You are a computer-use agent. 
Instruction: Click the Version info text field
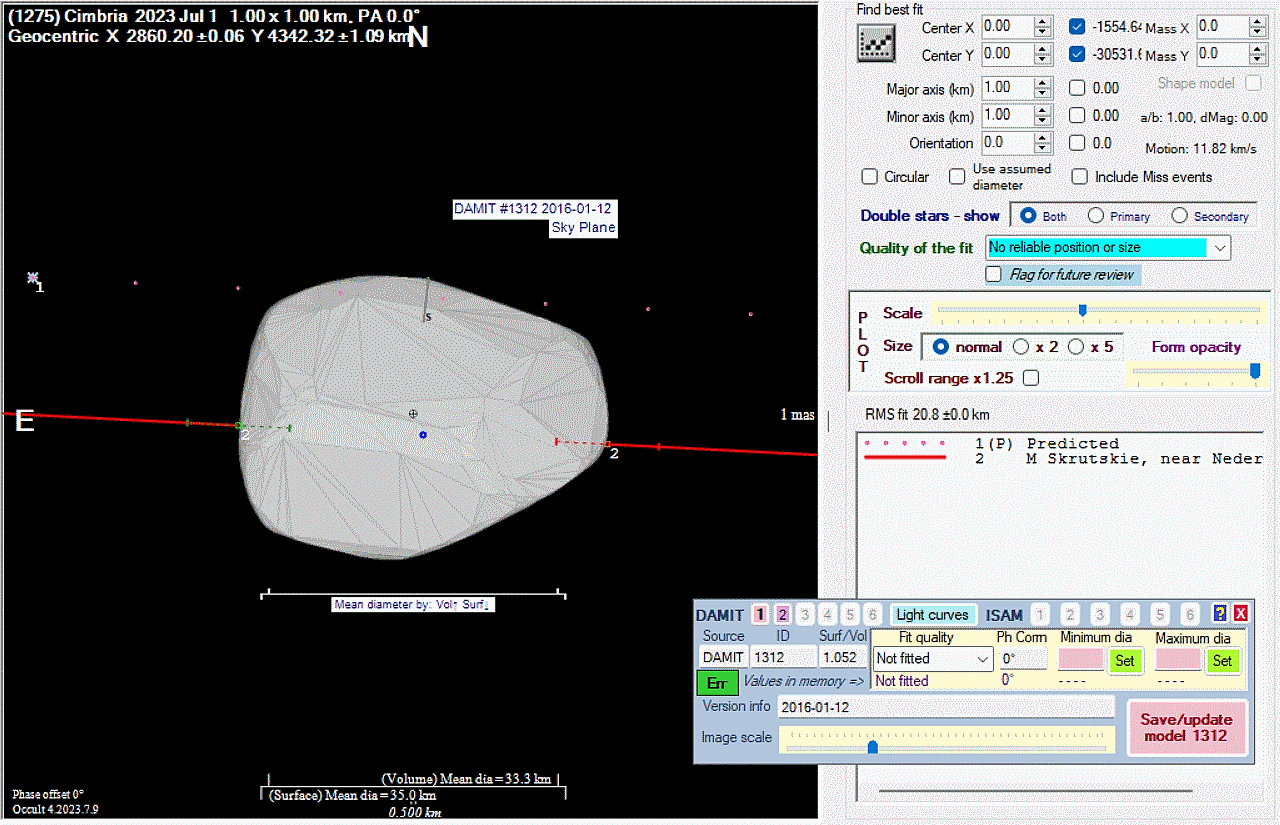pos(945,707)
